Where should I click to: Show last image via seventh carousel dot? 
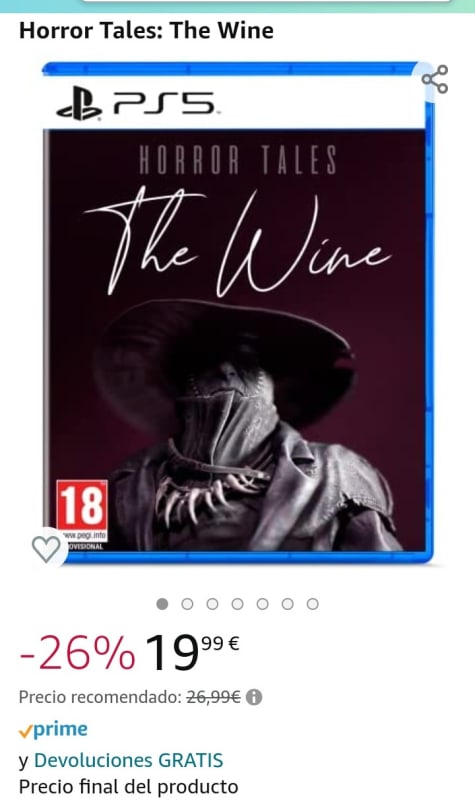pyautogui.click(x=313, y=604)
